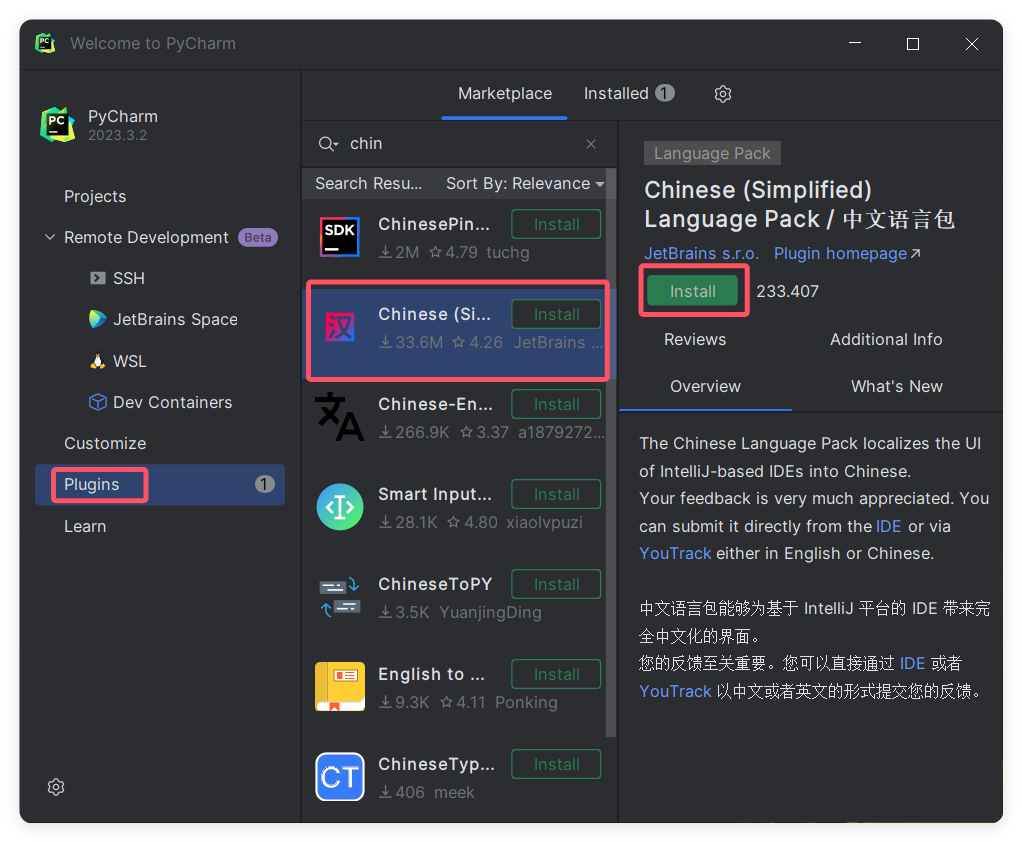Switch to the Installed tab
The image size is (1022, 842).
click(629, 94)
